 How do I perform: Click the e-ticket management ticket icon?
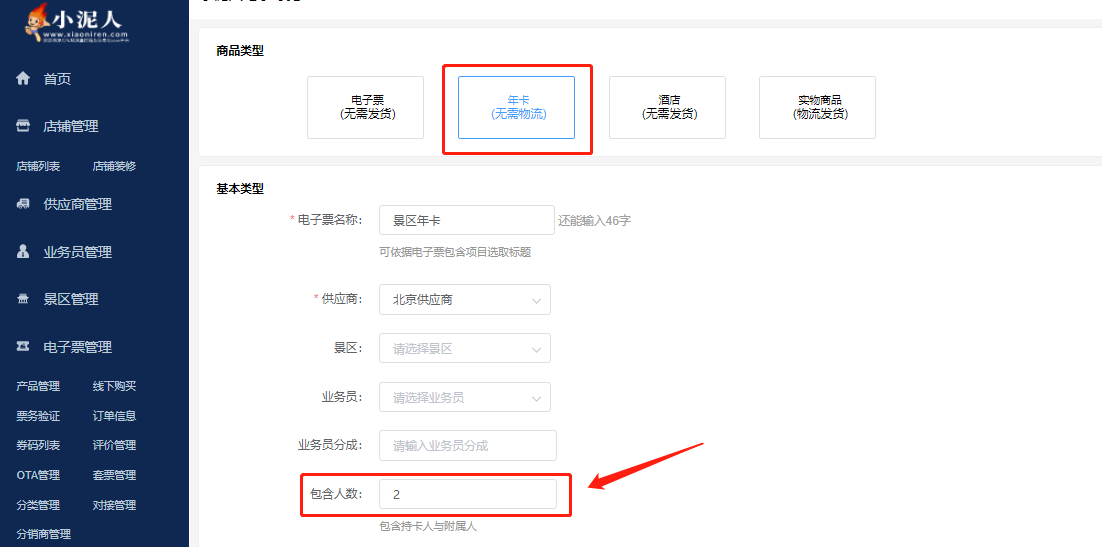coord(23,347)
